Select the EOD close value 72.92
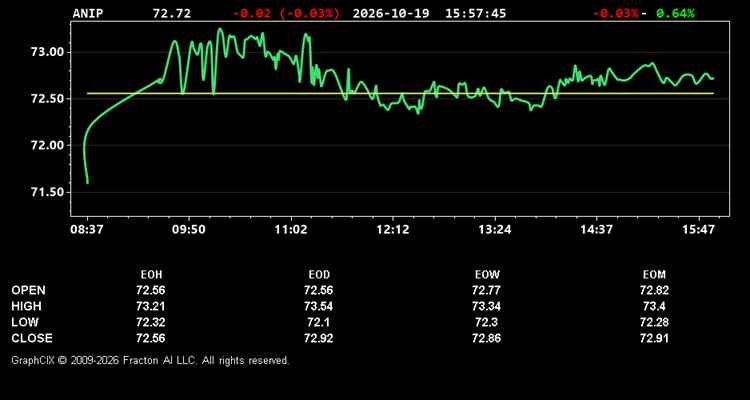Viewport: 750px width, 400px height. pos(319,338)
